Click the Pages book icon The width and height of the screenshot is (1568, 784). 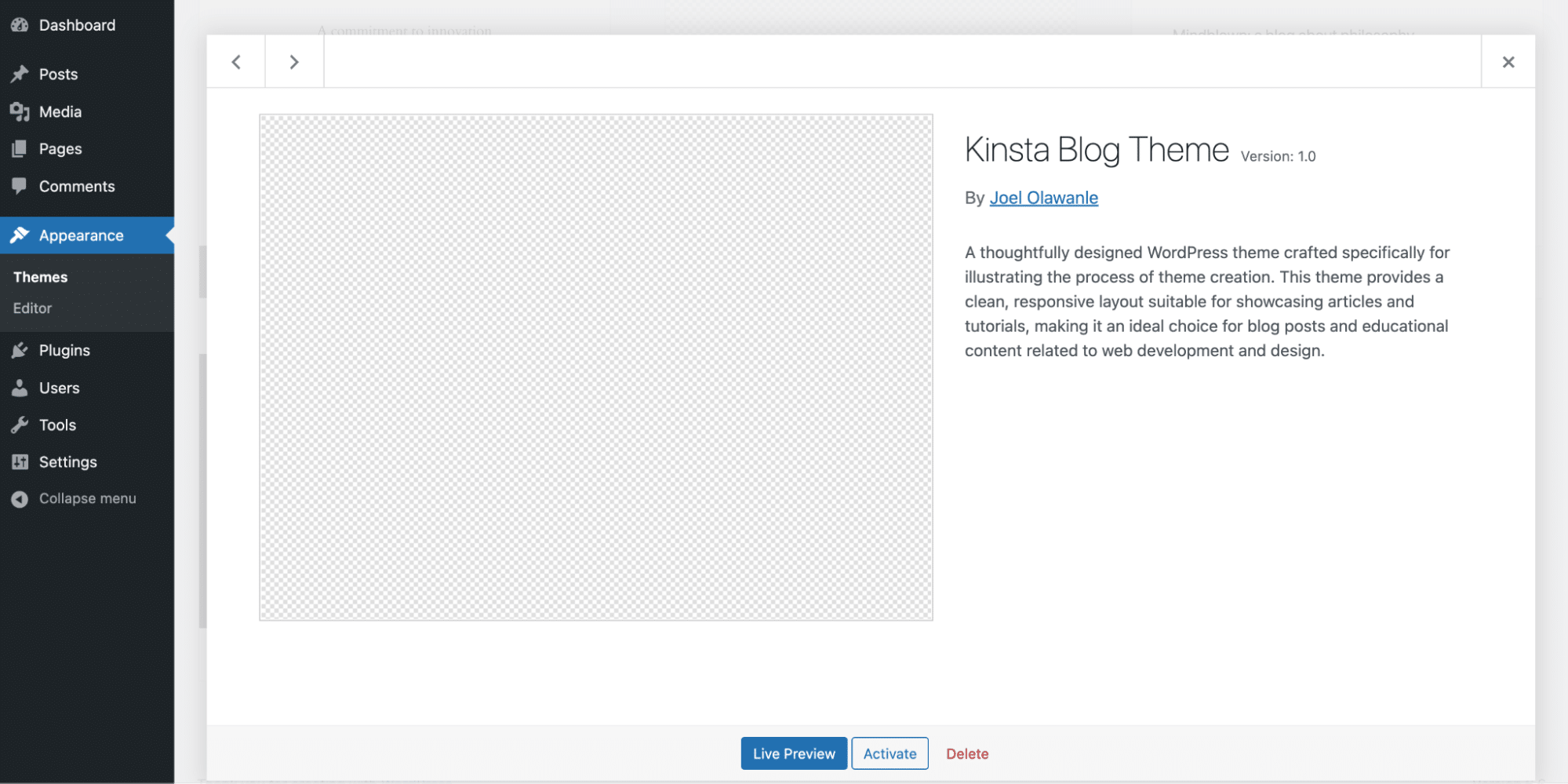(20, 148)
